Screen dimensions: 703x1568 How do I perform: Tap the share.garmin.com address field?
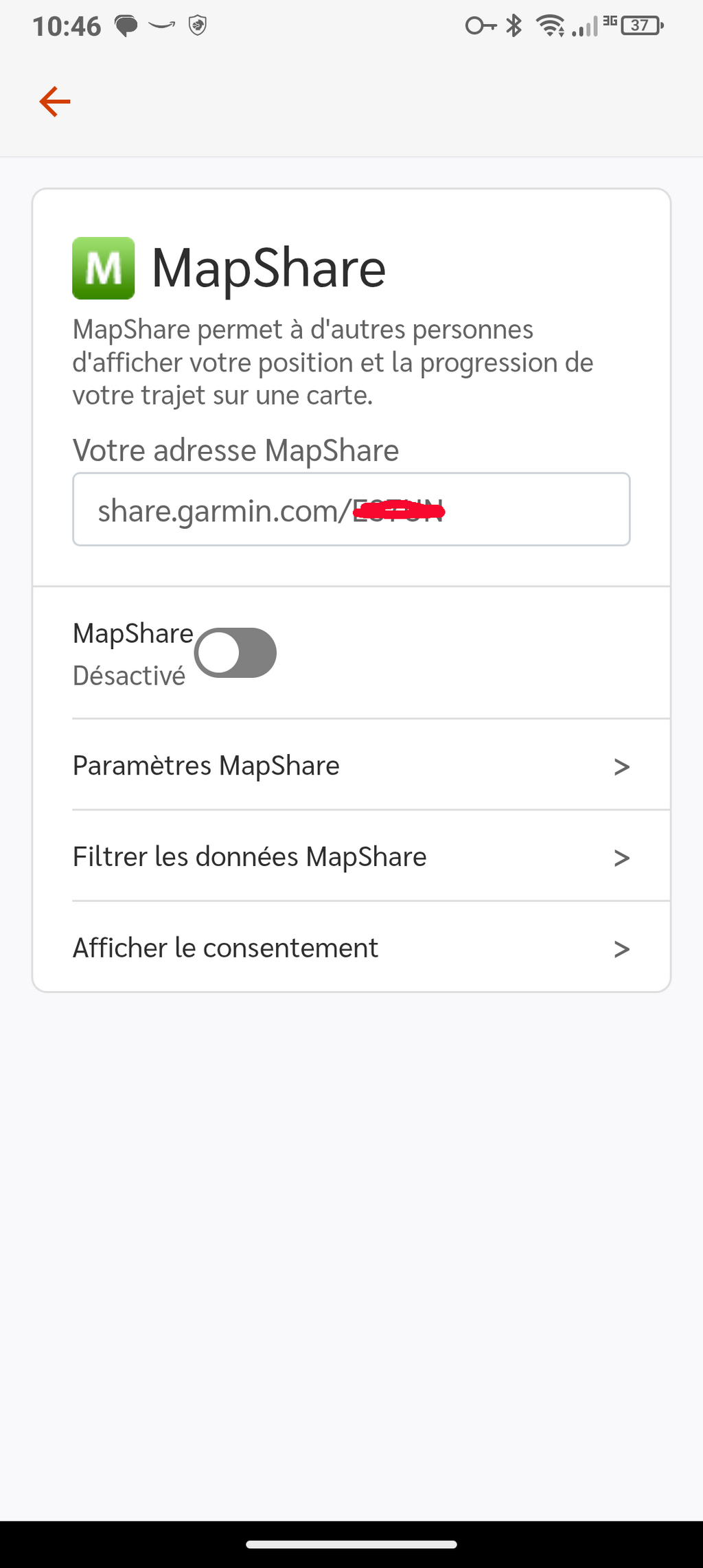[351, 510]
